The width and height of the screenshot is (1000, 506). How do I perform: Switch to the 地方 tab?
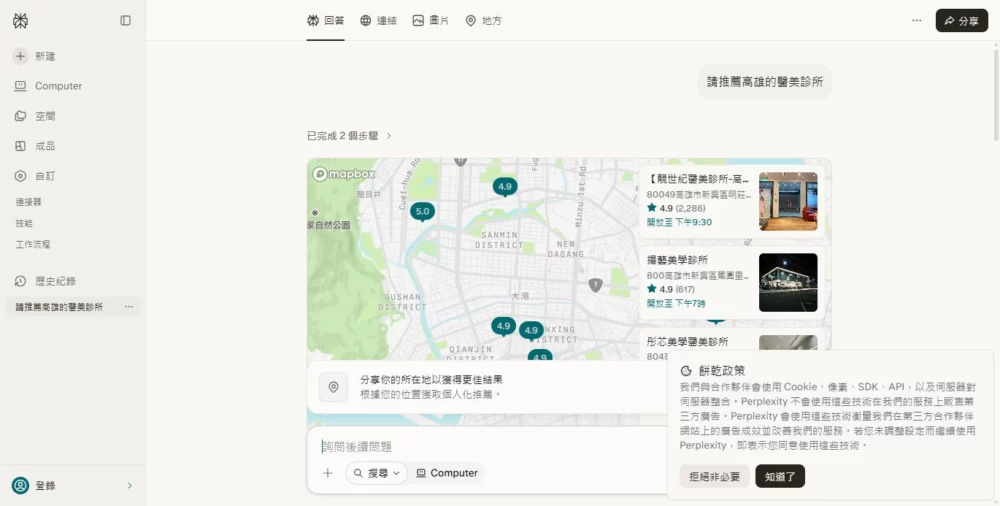click(x=483, y=20)
